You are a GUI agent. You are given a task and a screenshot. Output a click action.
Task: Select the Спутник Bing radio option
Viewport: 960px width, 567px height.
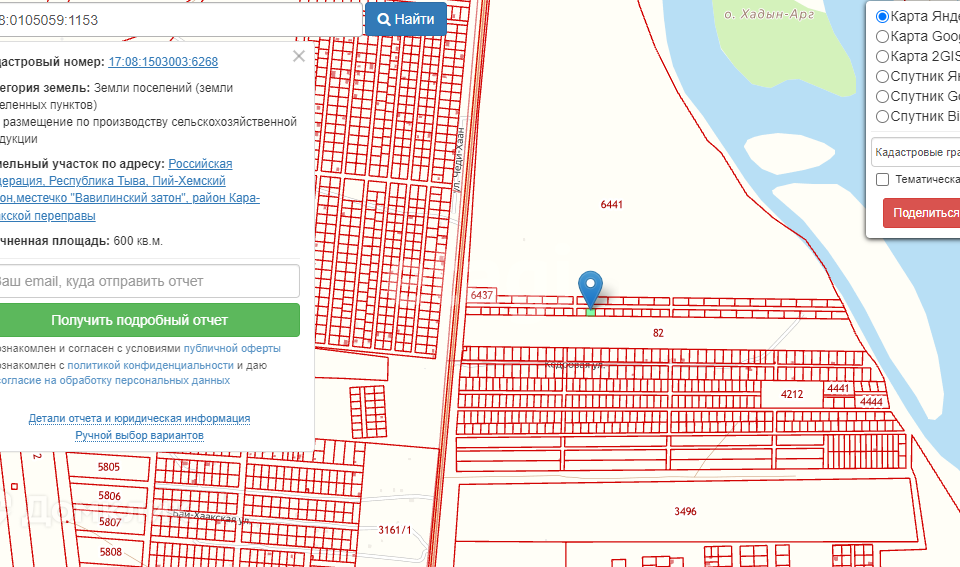click(x=882, y=117)
